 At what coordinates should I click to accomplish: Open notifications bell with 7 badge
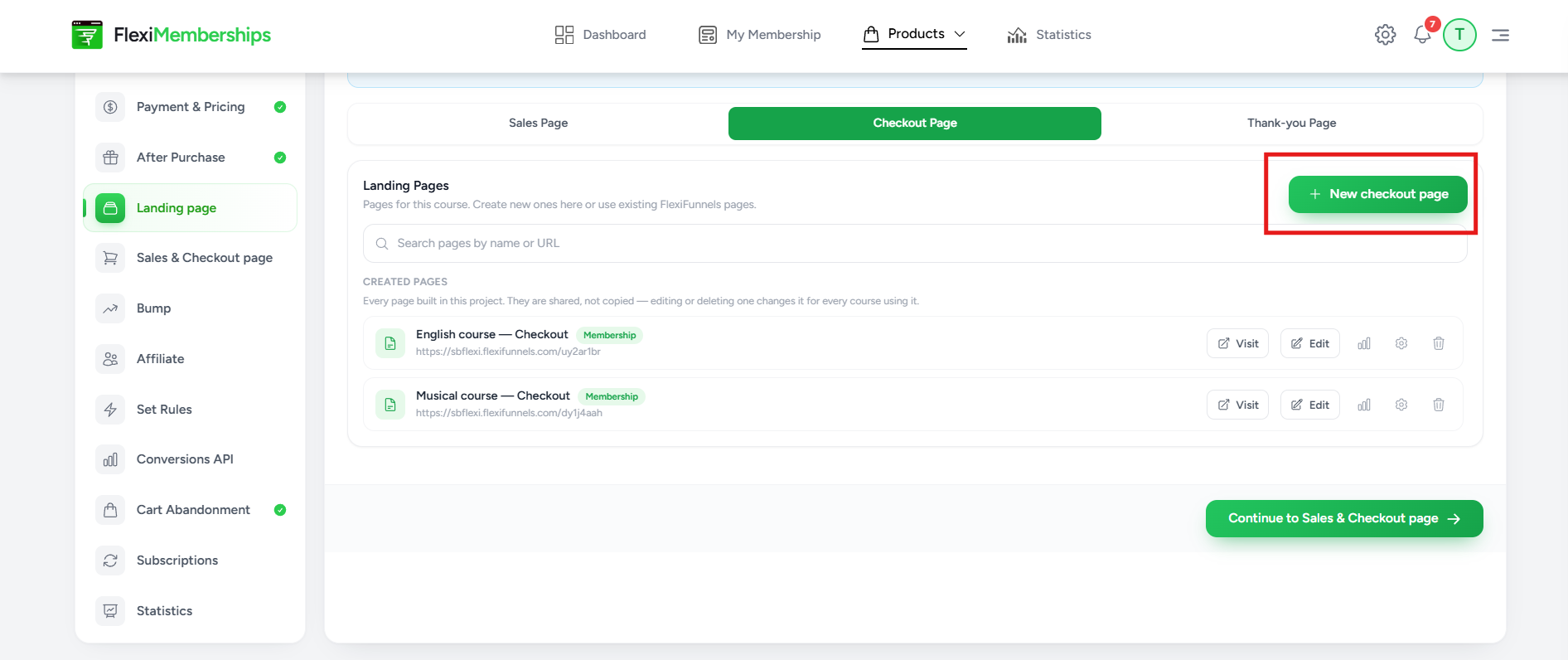[x=1423, y=34]
